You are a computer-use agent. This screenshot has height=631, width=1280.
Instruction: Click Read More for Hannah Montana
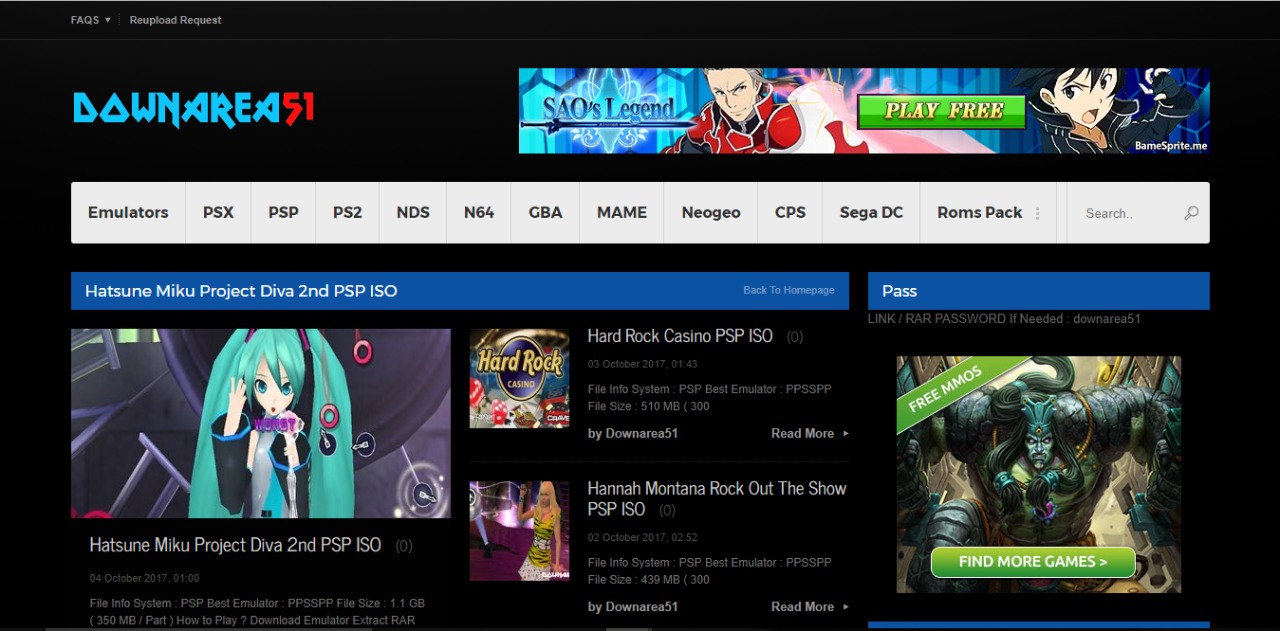pos(810,607)
